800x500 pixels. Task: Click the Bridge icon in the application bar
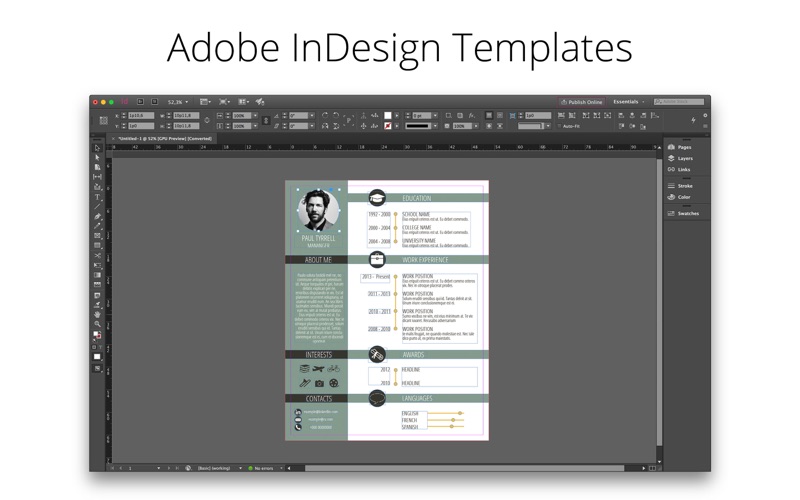(x=140, y=102)
